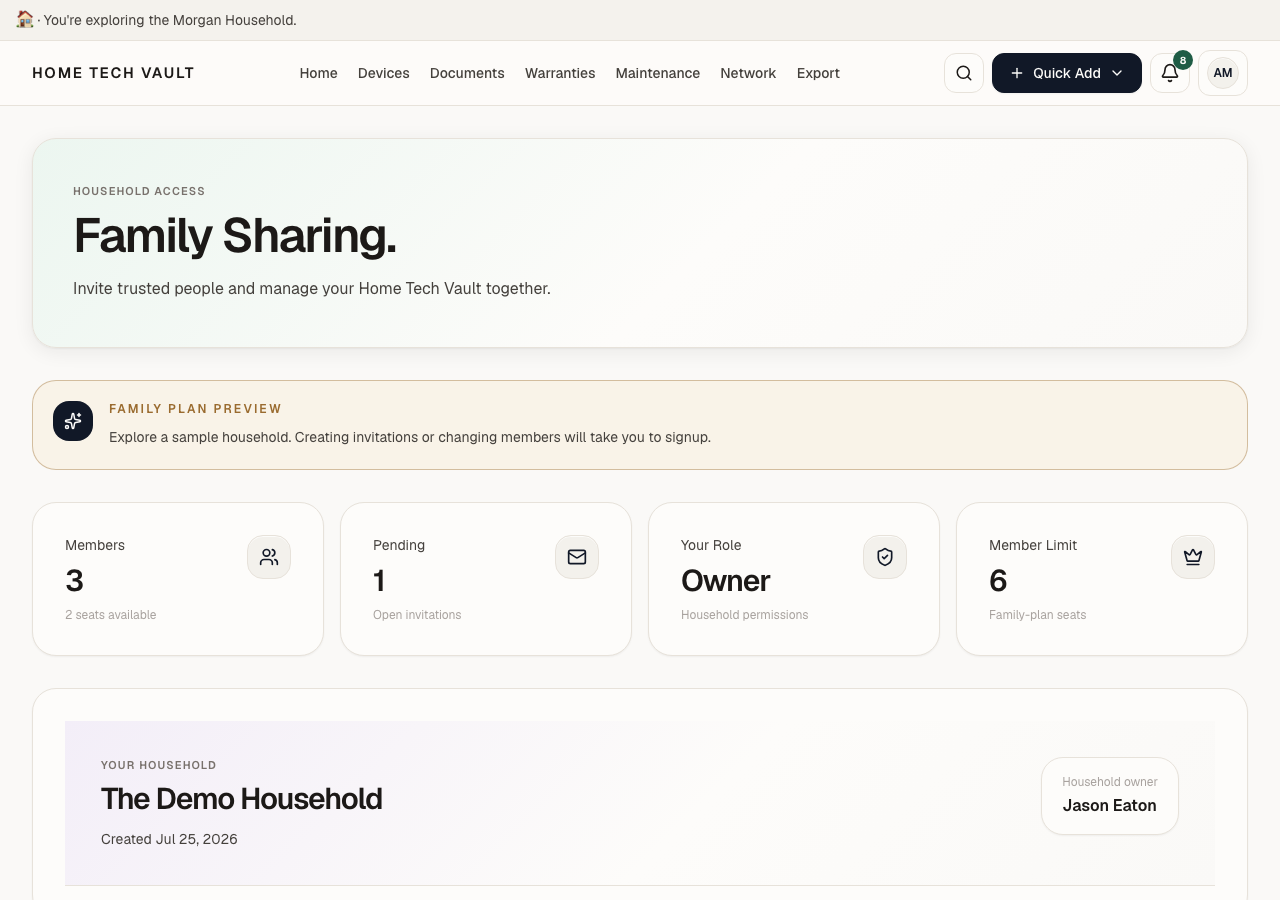Open the AM avatar menu
The height and width of the screenshot is (900, 1280).
tap(1223, 73)
